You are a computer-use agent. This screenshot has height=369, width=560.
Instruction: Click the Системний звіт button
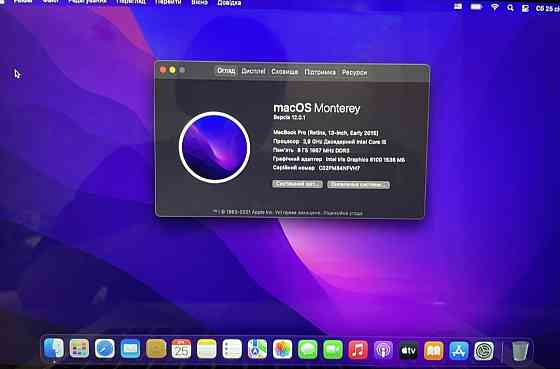[298, 184]
